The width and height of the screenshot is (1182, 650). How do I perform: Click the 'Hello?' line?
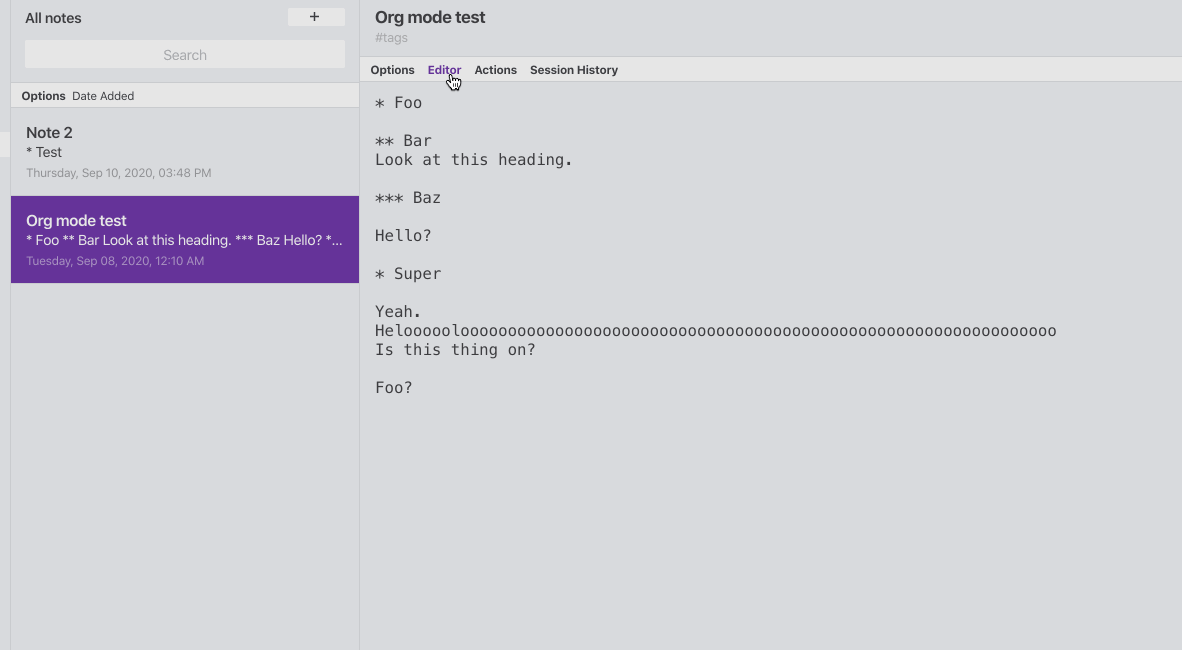point(403,236)
